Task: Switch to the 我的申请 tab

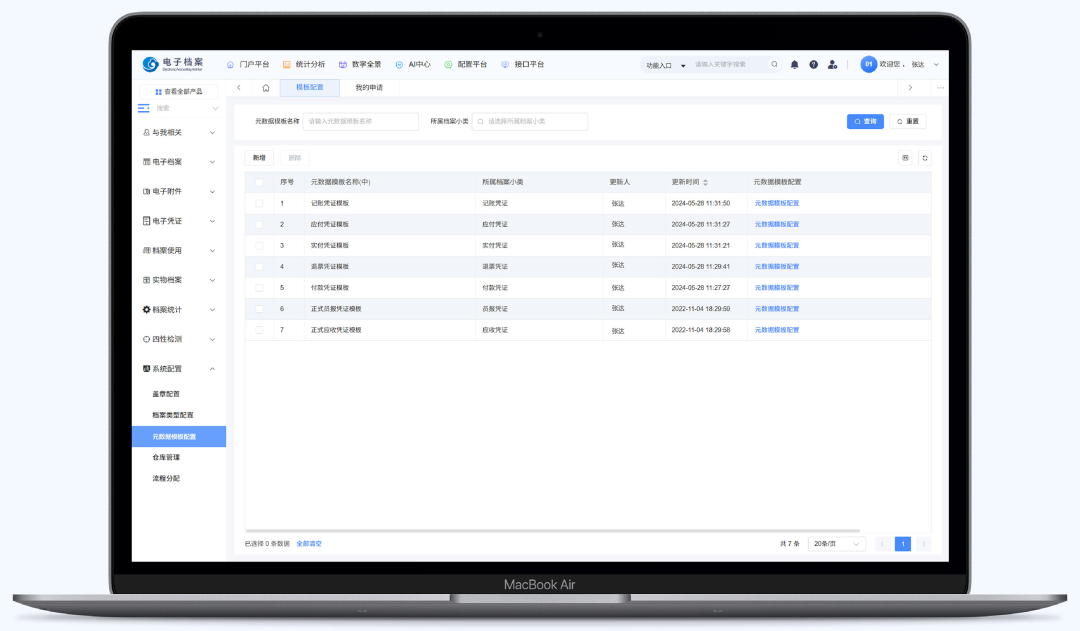Action: (369, 88)
